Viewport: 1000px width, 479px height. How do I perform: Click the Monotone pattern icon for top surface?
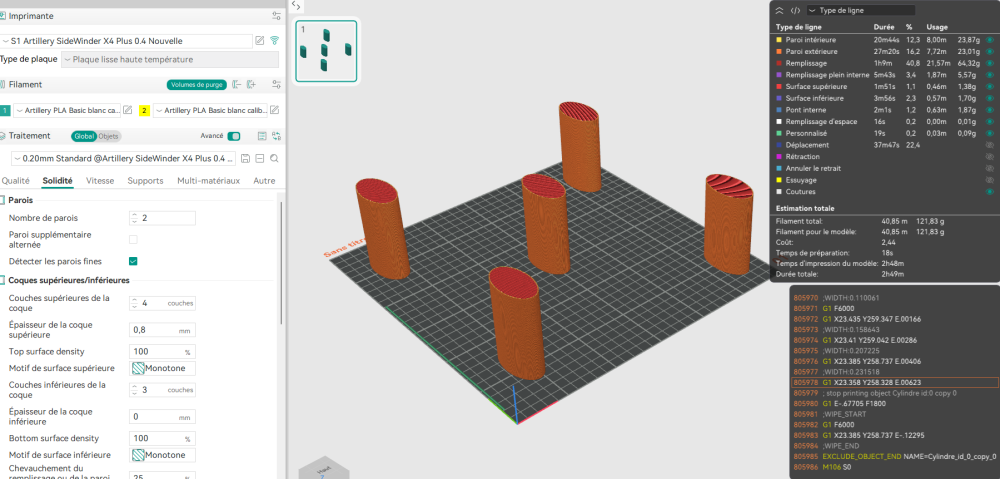(138, 368)
